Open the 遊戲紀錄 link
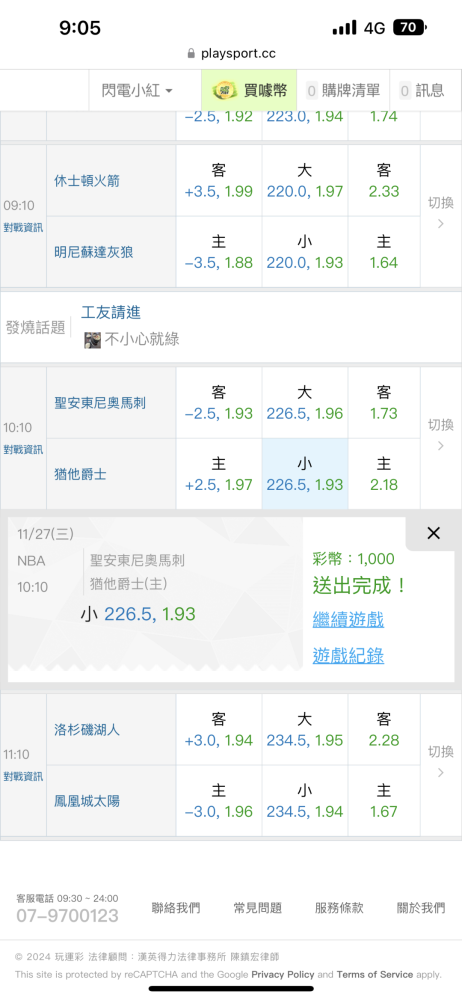Image resolution: width=462 pixels, height=1000 pixels. pos(348,656)
